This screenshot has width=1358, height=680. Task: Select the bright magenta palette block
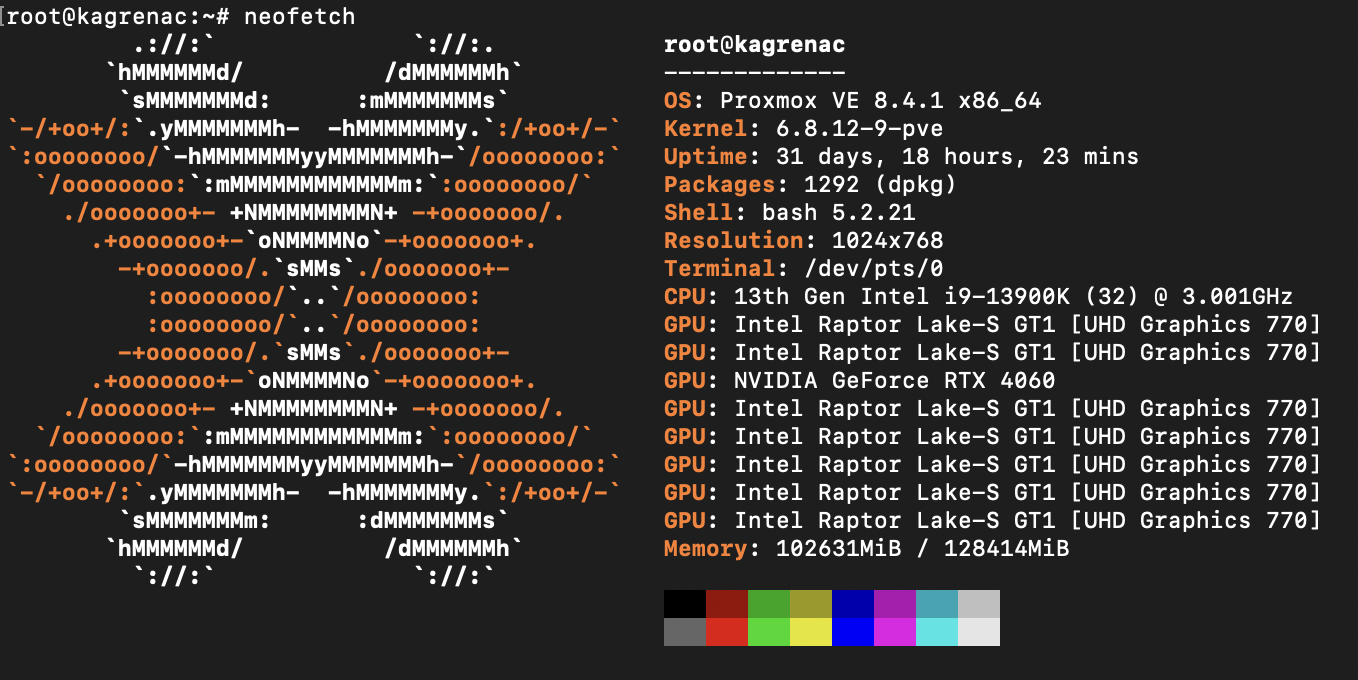(895, 632)
